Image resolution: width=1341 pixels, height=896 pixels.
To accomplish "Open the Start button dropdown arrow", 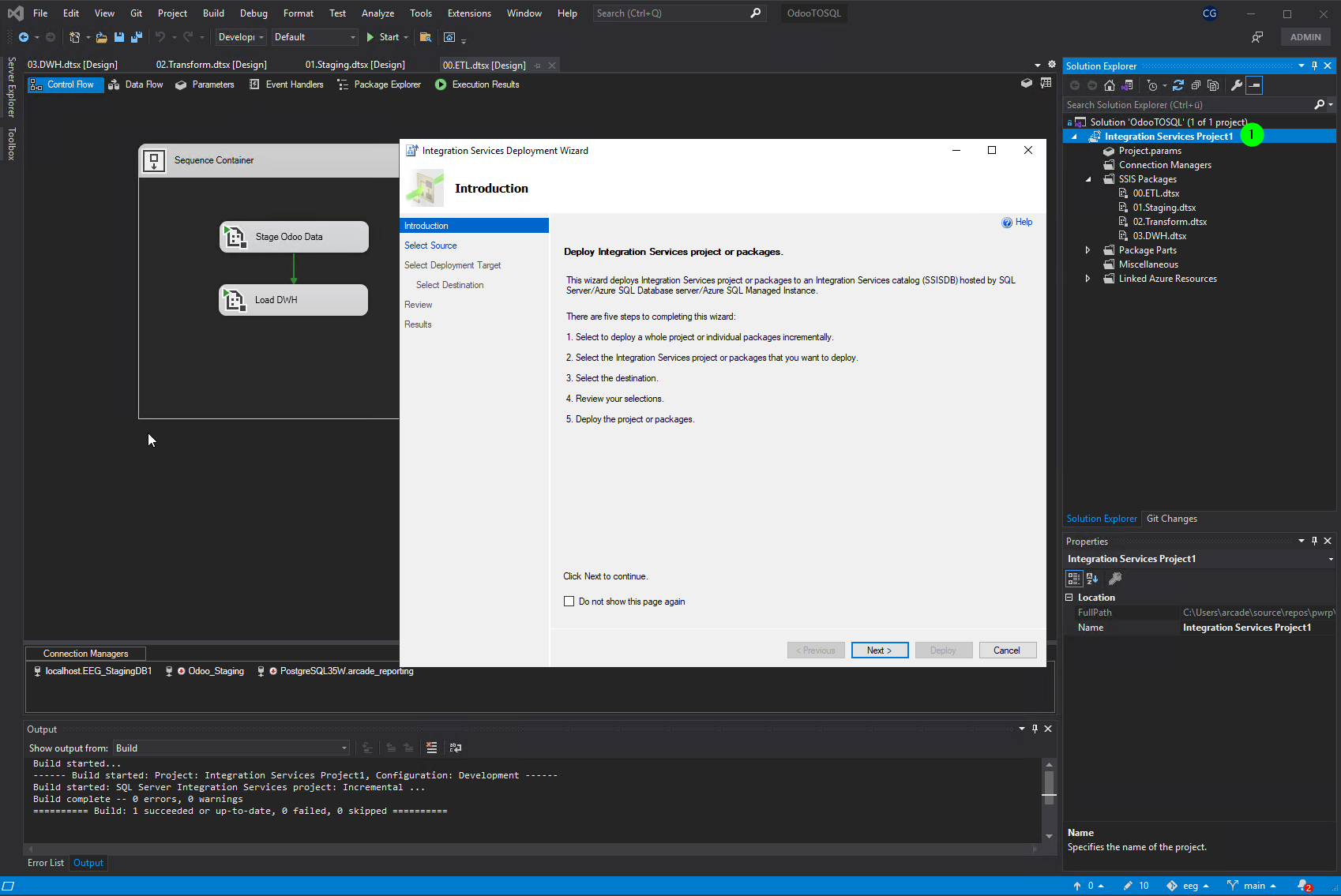I will coord(406,37).
